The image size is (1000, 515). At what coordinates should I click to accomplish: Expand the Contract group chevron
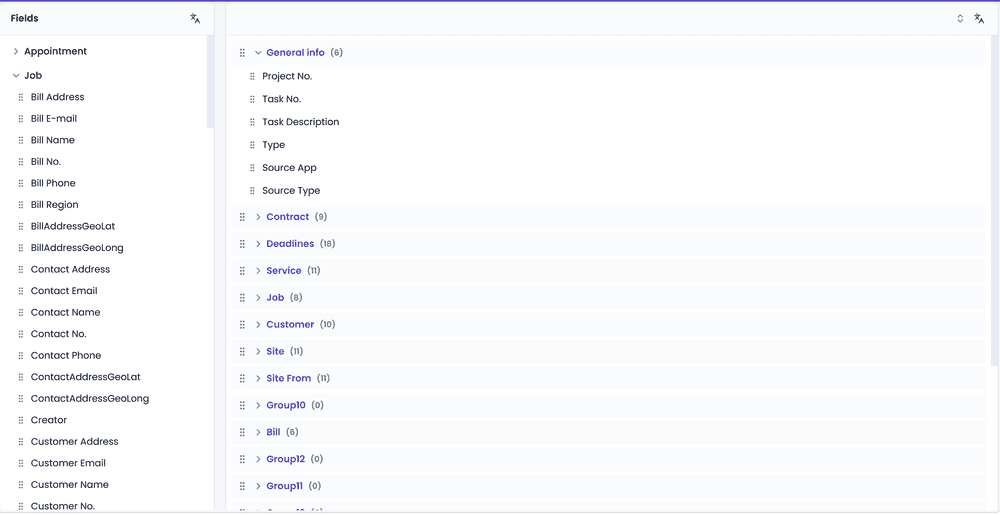click(x=258, y=217)
